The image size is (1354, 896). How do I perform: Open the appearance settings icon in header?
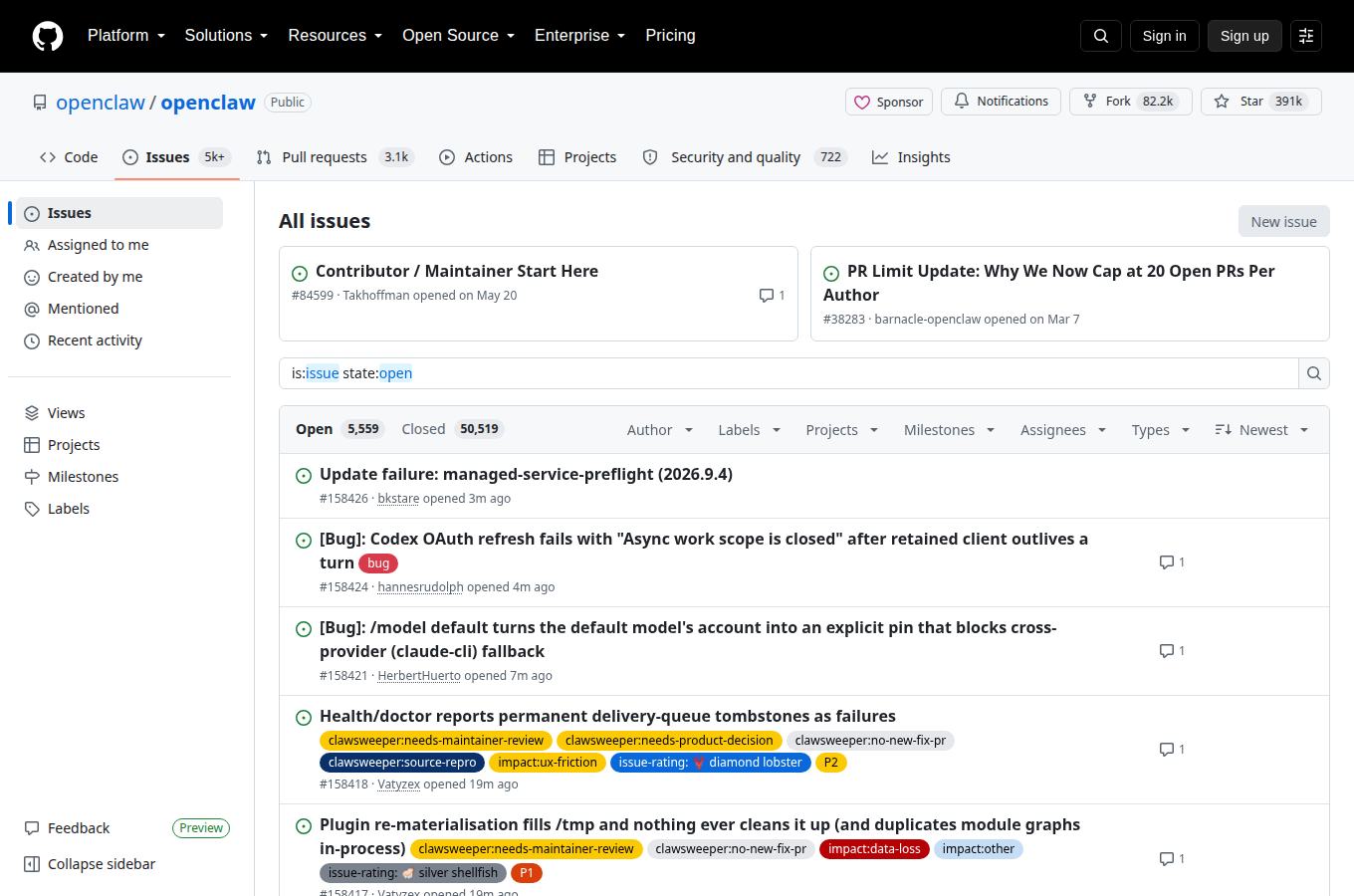pos(1306,36)
